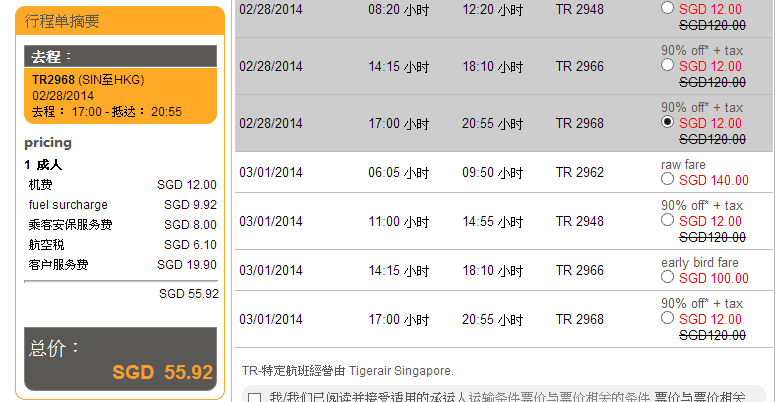
Task: Choose the early bird fare SGD 100.00
Action: (668, 278)
